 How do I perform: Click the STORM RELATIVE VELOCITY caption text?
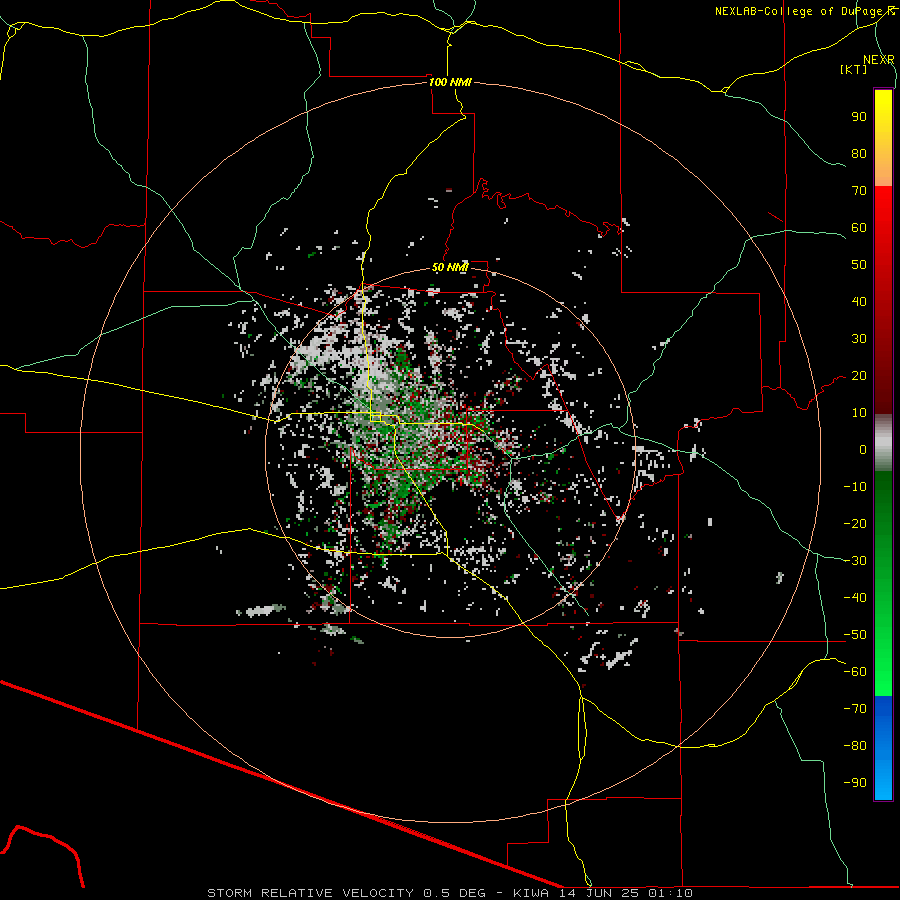[310, 893]
